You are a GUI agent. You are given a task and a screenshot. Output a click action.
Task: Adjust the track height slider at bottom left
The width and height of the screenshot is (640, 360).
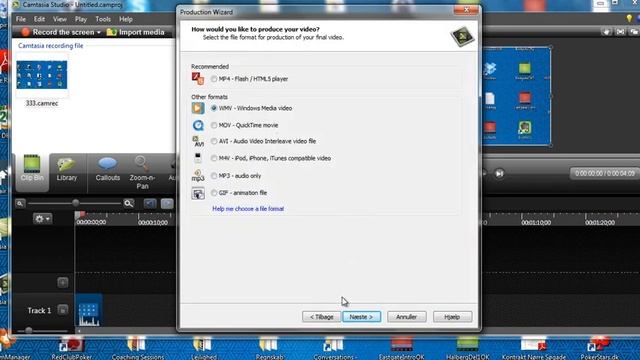point(29,330)
